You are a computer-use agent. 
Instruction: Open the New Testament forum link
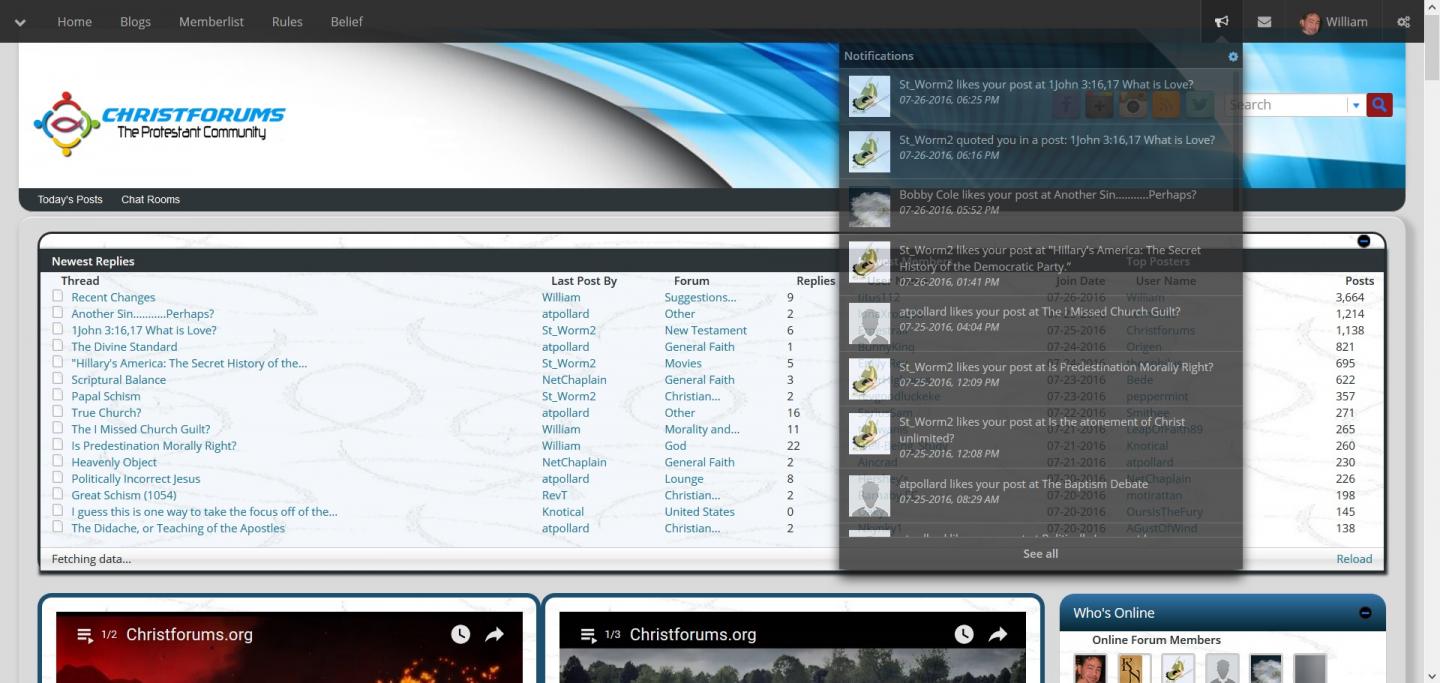705,330
